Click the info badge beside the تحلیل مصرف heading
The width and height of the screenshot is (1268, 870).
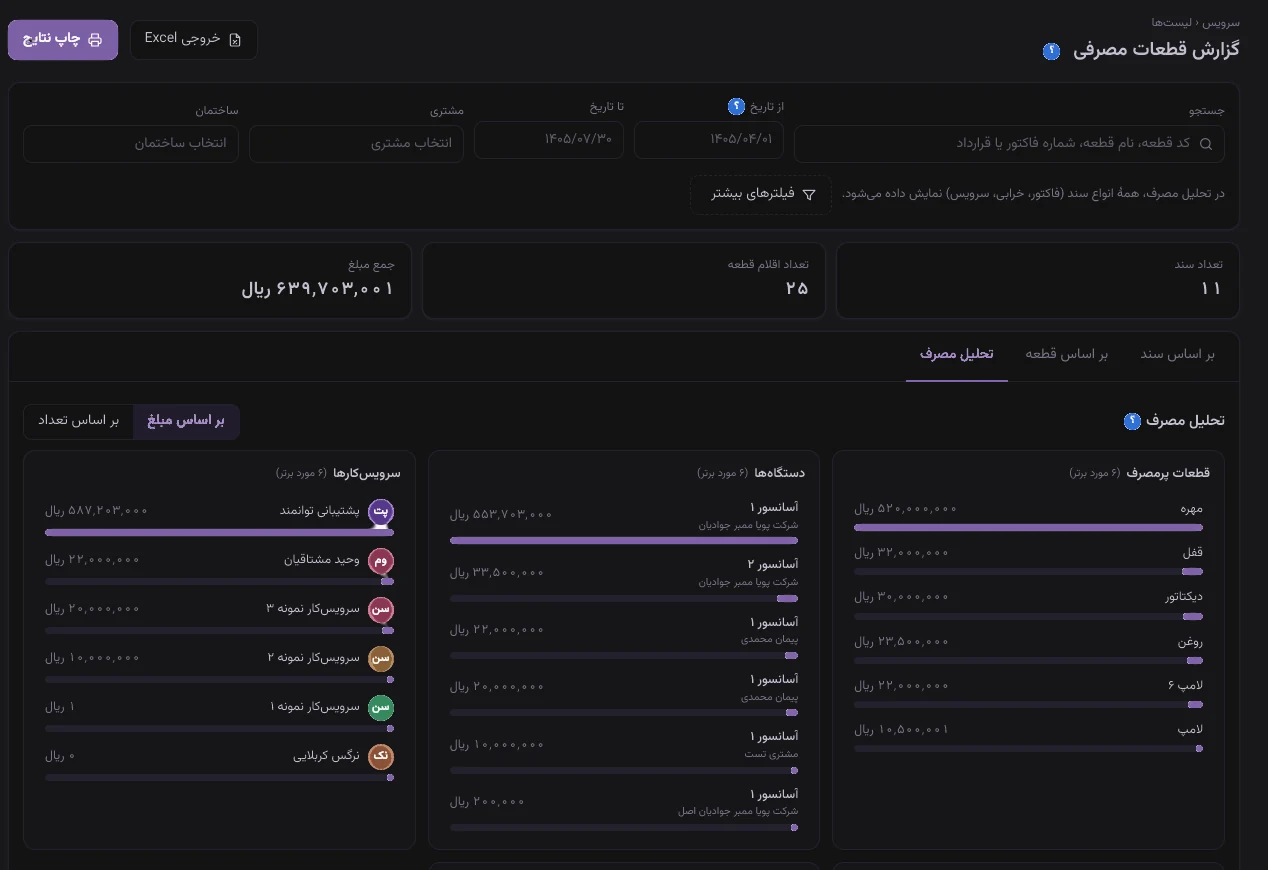point(1132,421)
